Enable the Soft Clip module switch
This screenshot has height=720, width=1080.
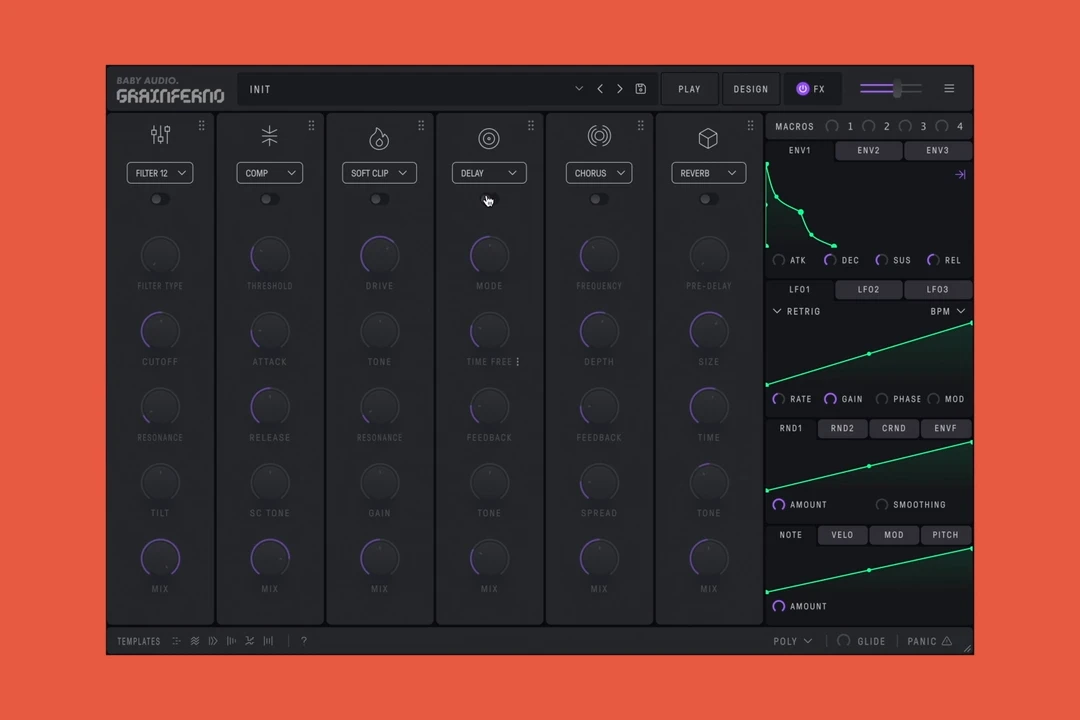point(379,199)
